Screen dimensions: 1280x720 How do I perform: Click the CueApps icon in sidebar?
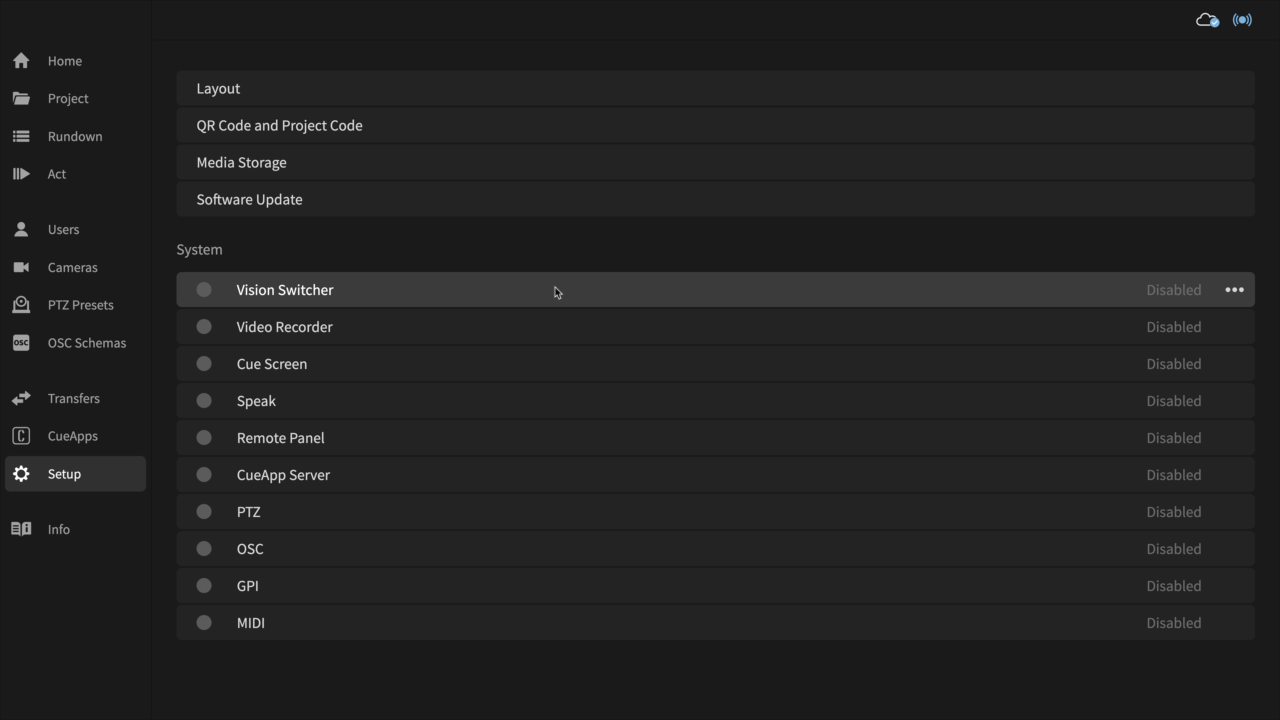click(21, 436)
